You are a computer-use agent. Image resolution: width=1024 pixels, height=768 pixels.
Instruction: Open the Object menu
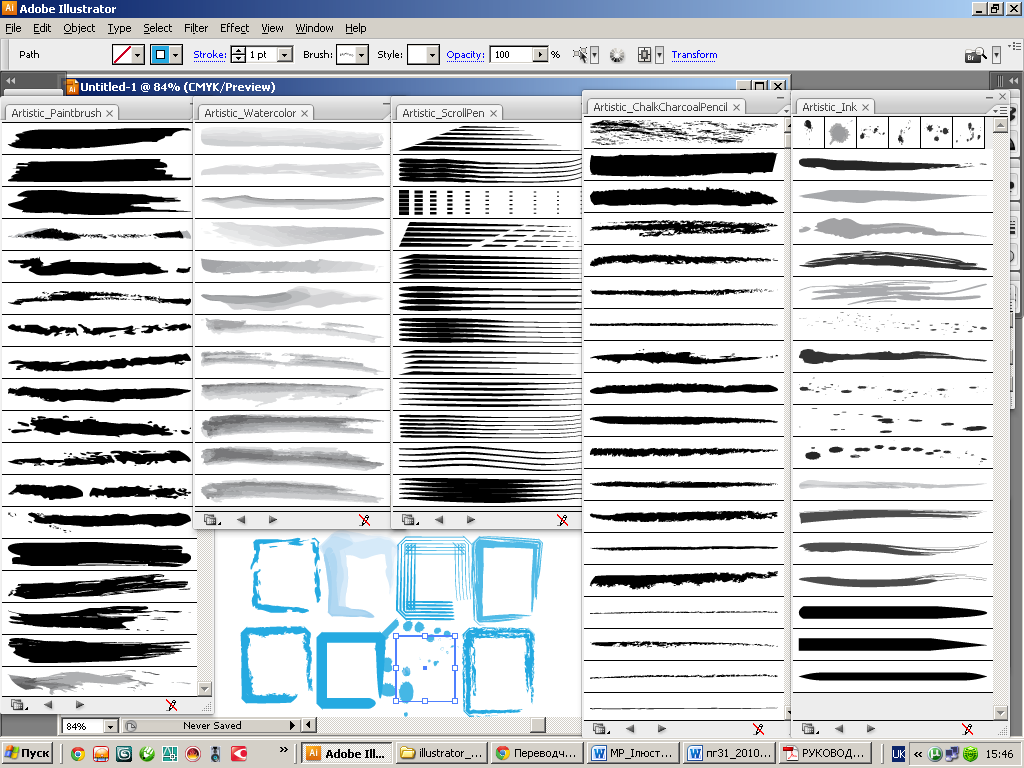[79, 28]
